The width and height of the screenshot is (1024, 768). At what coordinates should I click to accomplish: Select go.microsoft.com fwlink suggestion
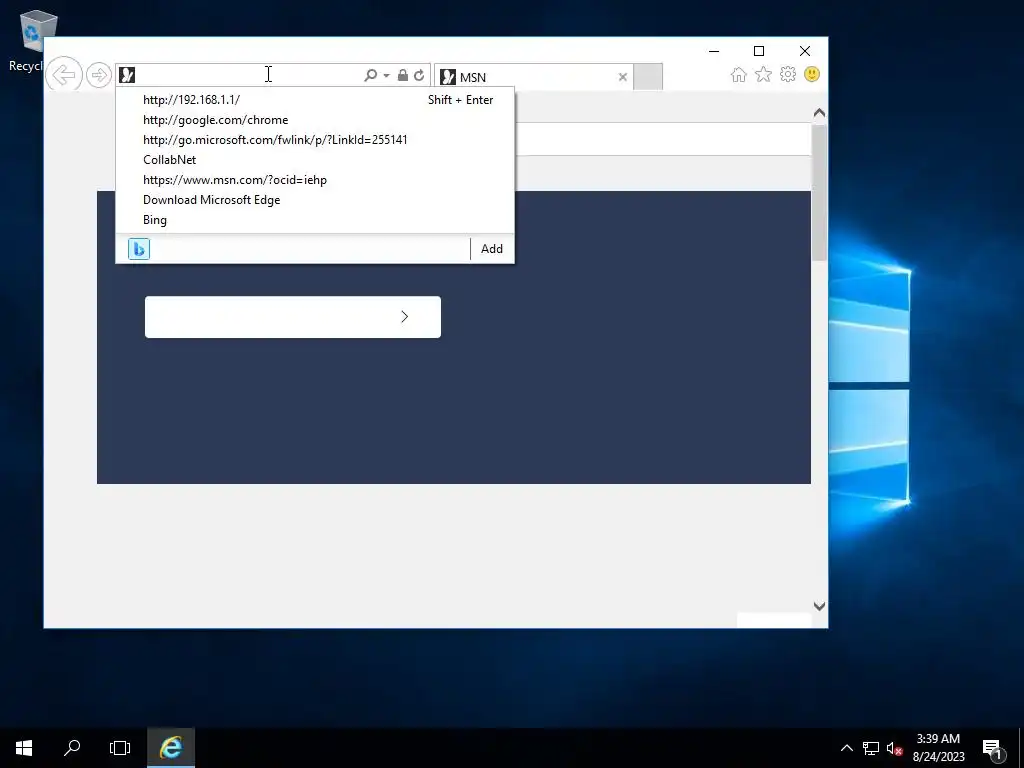coord(315,140)
